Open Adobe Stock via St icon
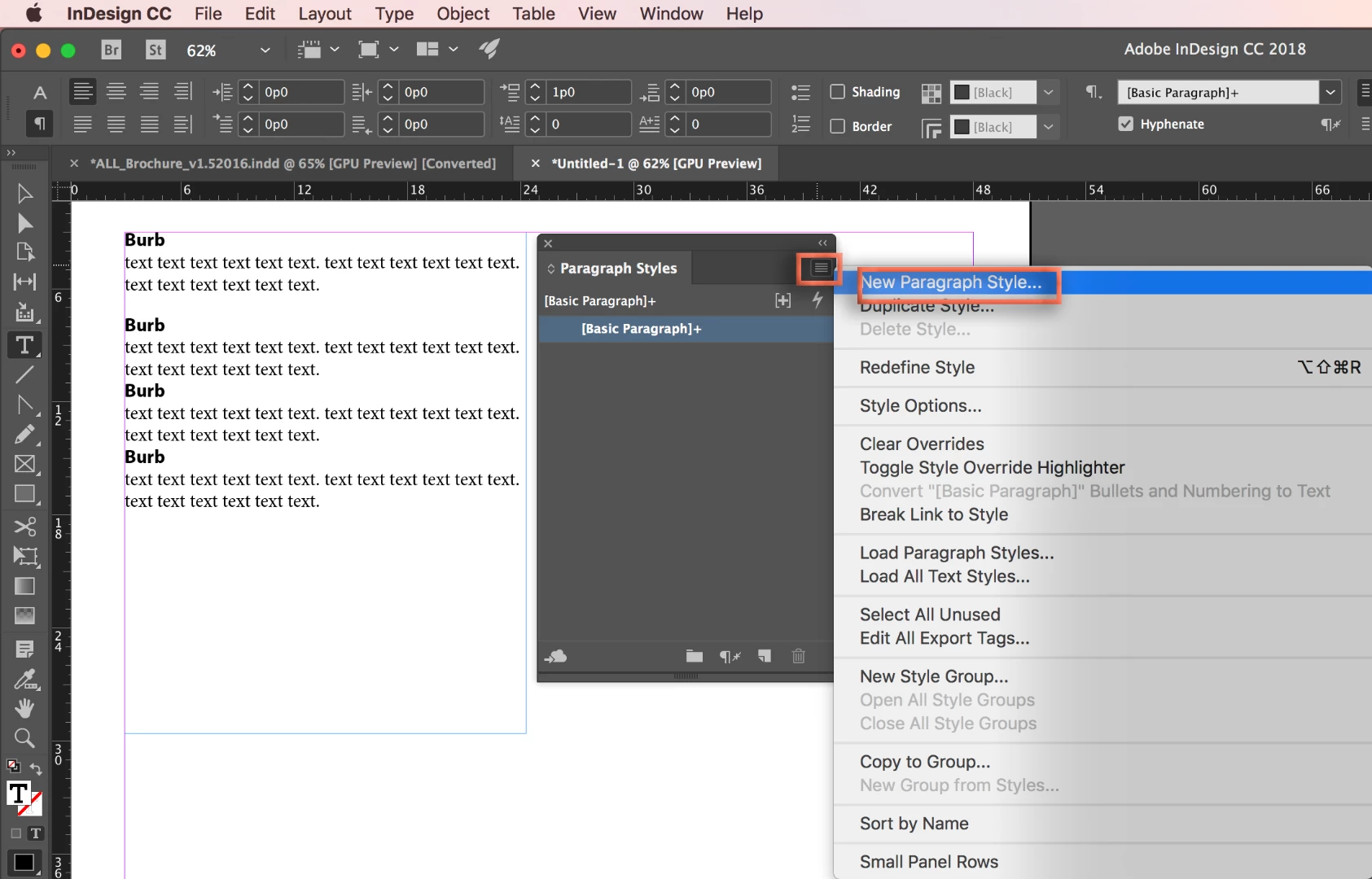This screenshot has width=1372, height=879. pos(156,50)
